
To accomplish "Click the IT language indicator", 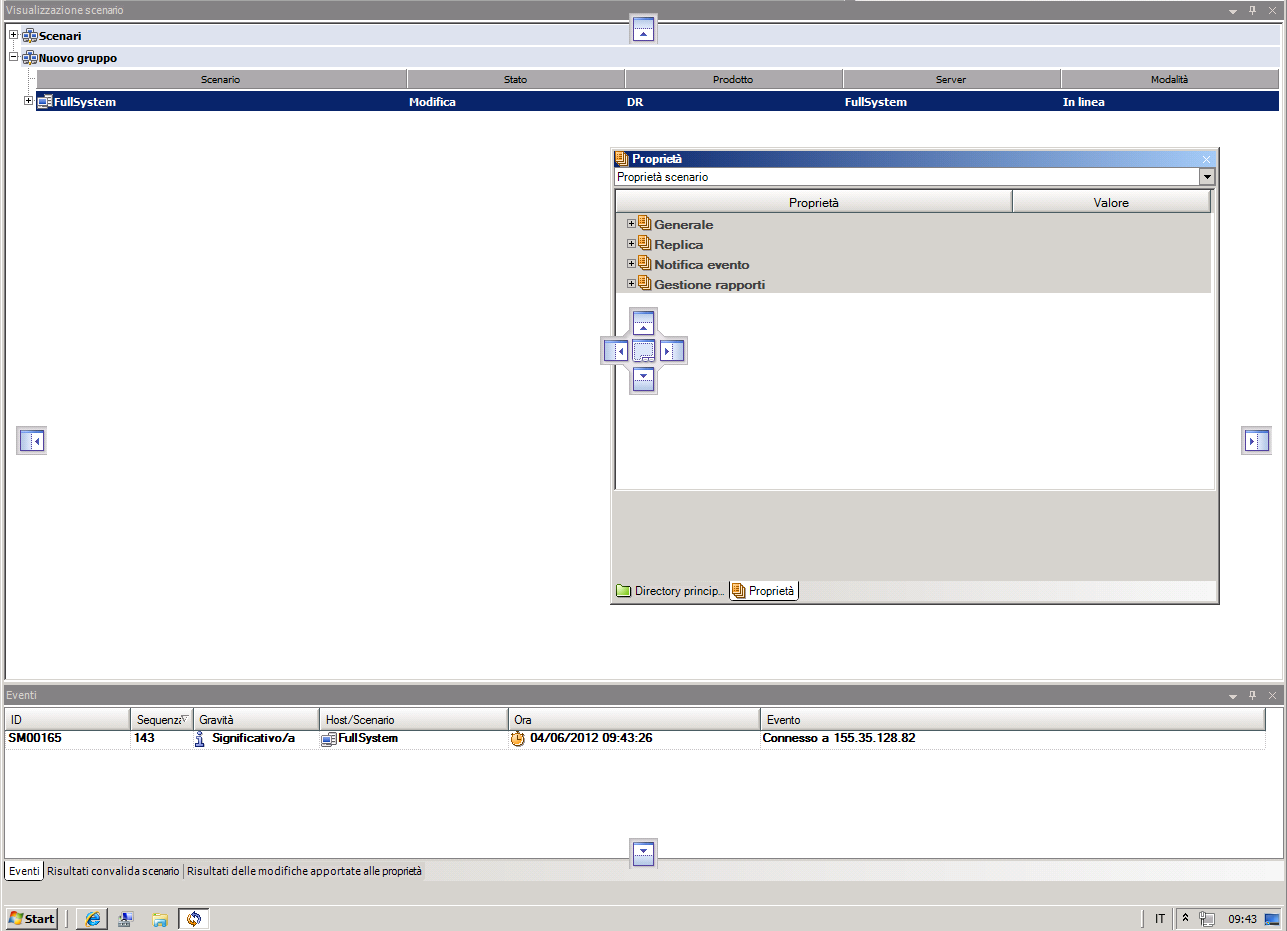I will (1160, 919).
